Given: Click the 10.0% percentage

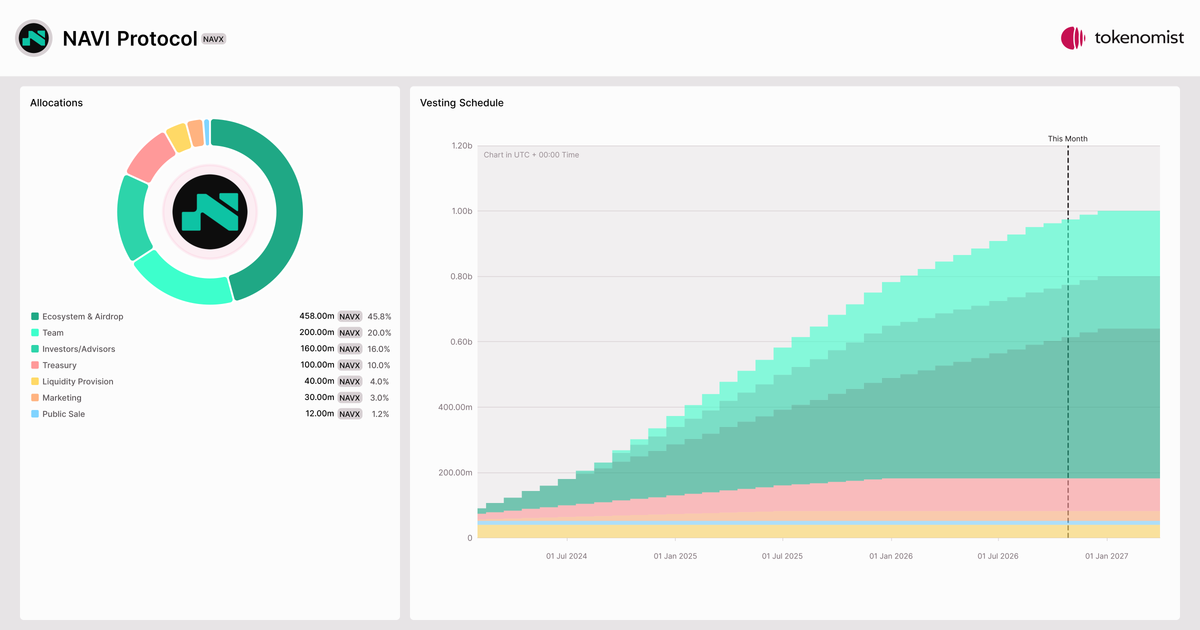Looking at the screenshot, I should 379,365.
